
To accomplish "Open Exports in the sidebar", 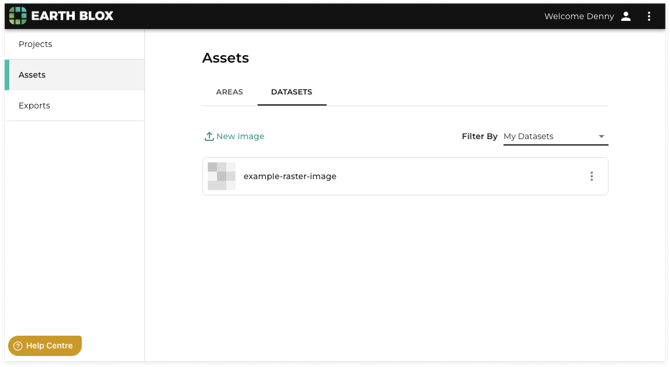I will click(x=75, y=106).
